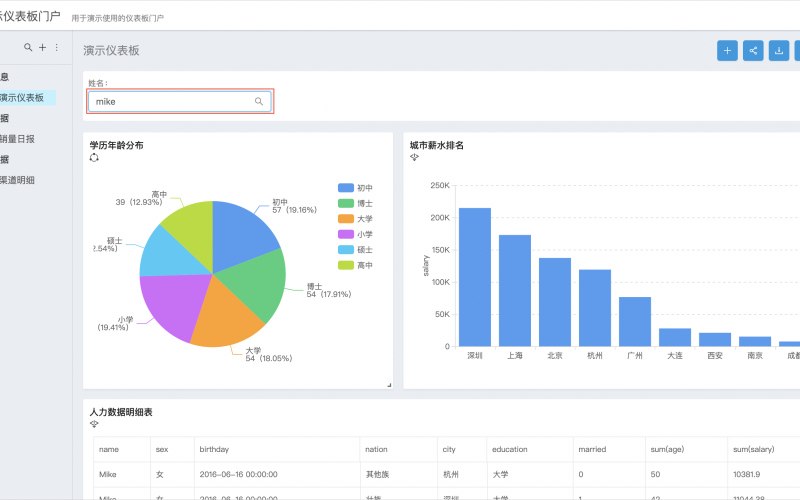
Task: Open the 销量日报 sidebar item
Action: tap(17, 139)
